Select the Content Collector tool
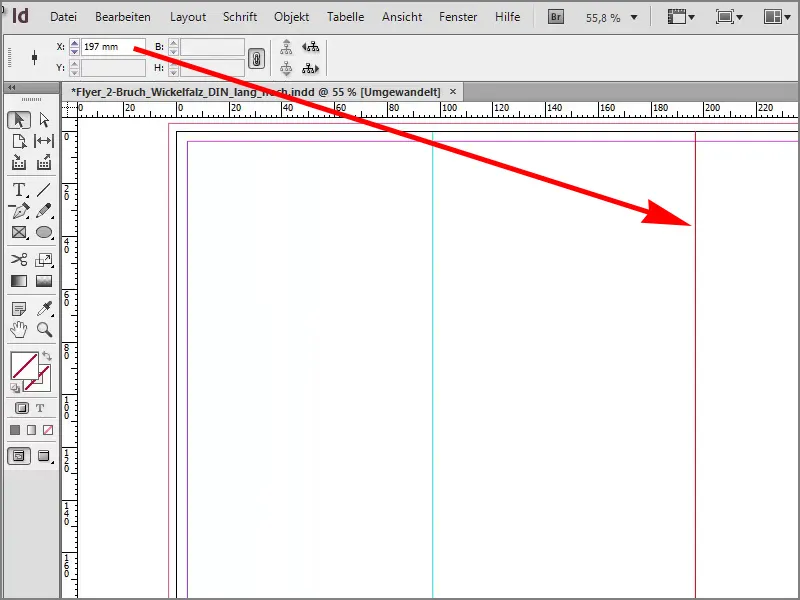This screenshot has width=800, height=600. coord(19,163)
